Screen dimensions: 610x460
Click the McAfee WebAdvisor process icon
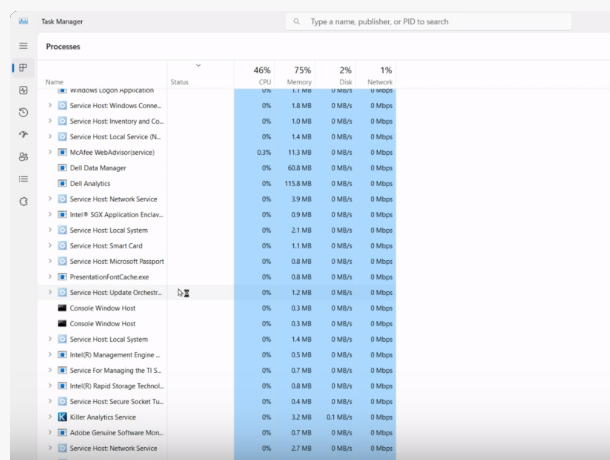coord(62,152)
